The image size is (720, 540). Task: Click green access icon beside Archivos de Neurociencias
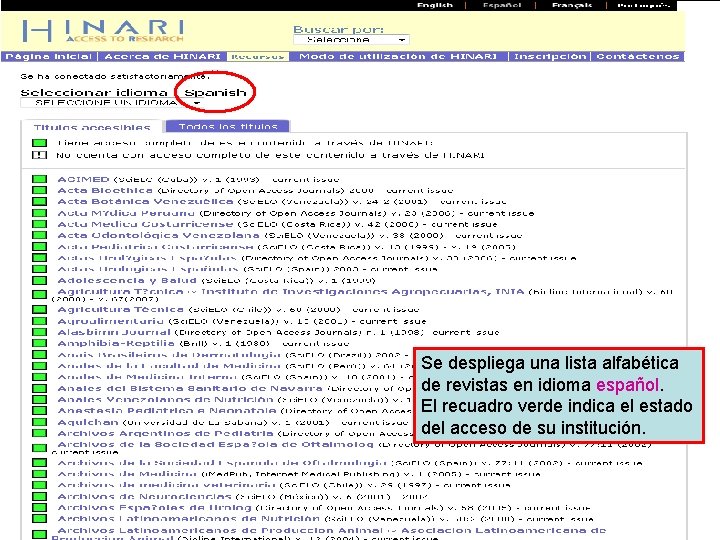(39, 496)
